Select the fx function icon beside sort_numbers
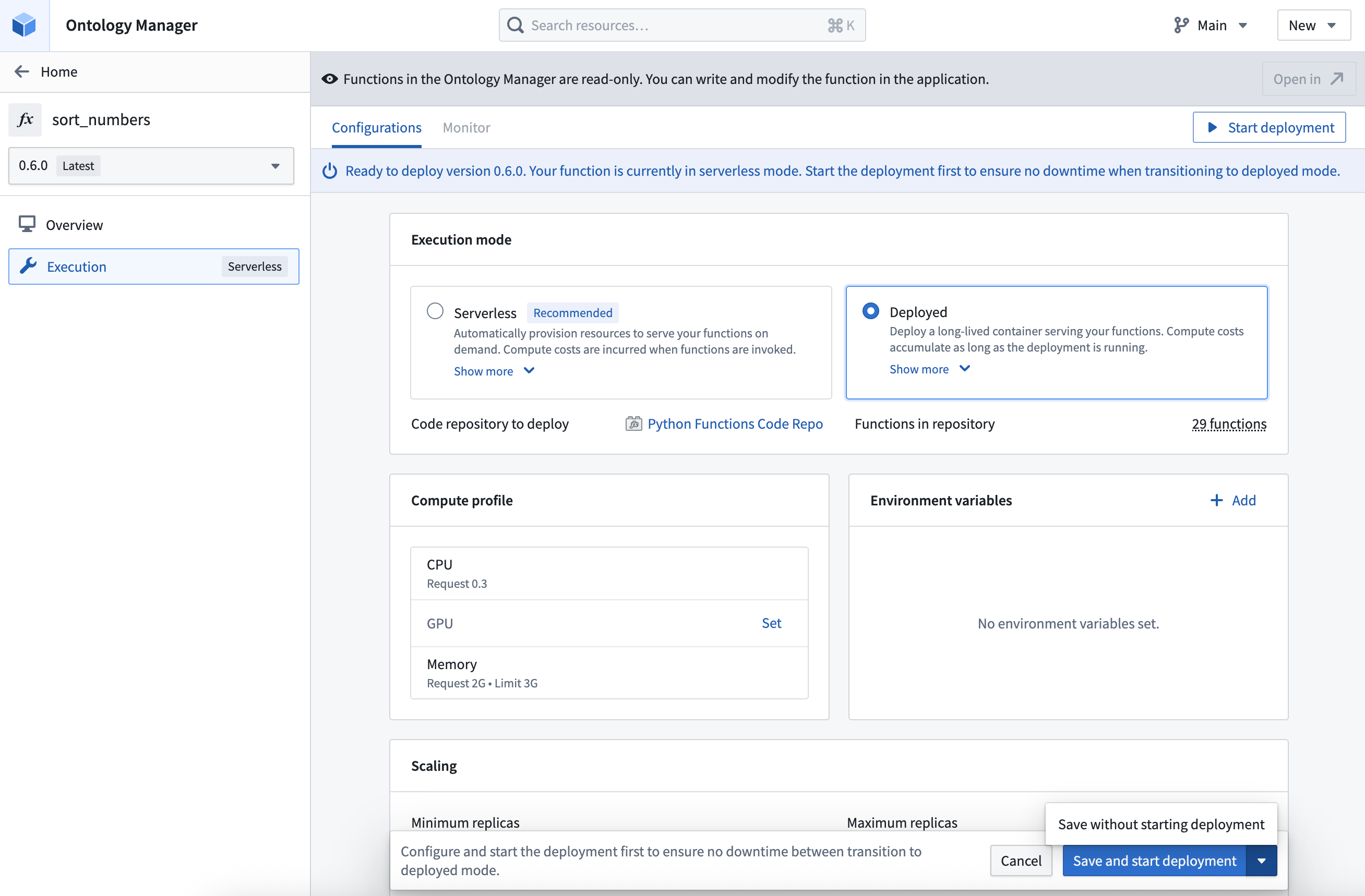The width and height of the screenshot is (1365, 896). (x=25, y=120)
